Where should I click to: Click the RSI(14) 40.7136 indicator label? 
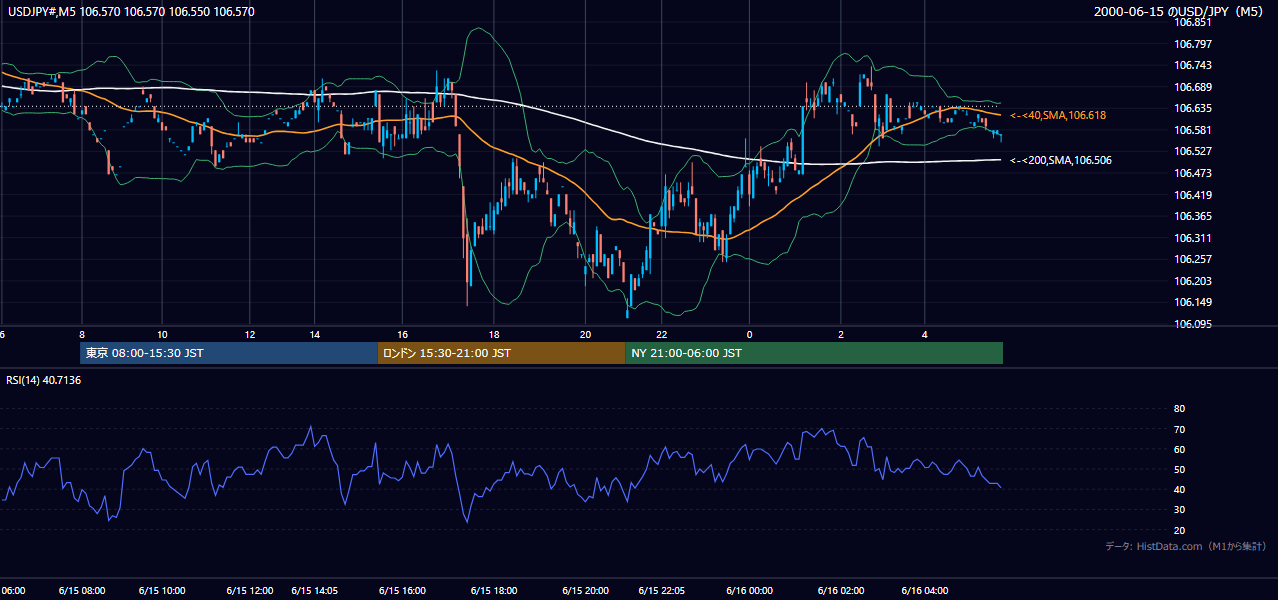coord(43,380)
